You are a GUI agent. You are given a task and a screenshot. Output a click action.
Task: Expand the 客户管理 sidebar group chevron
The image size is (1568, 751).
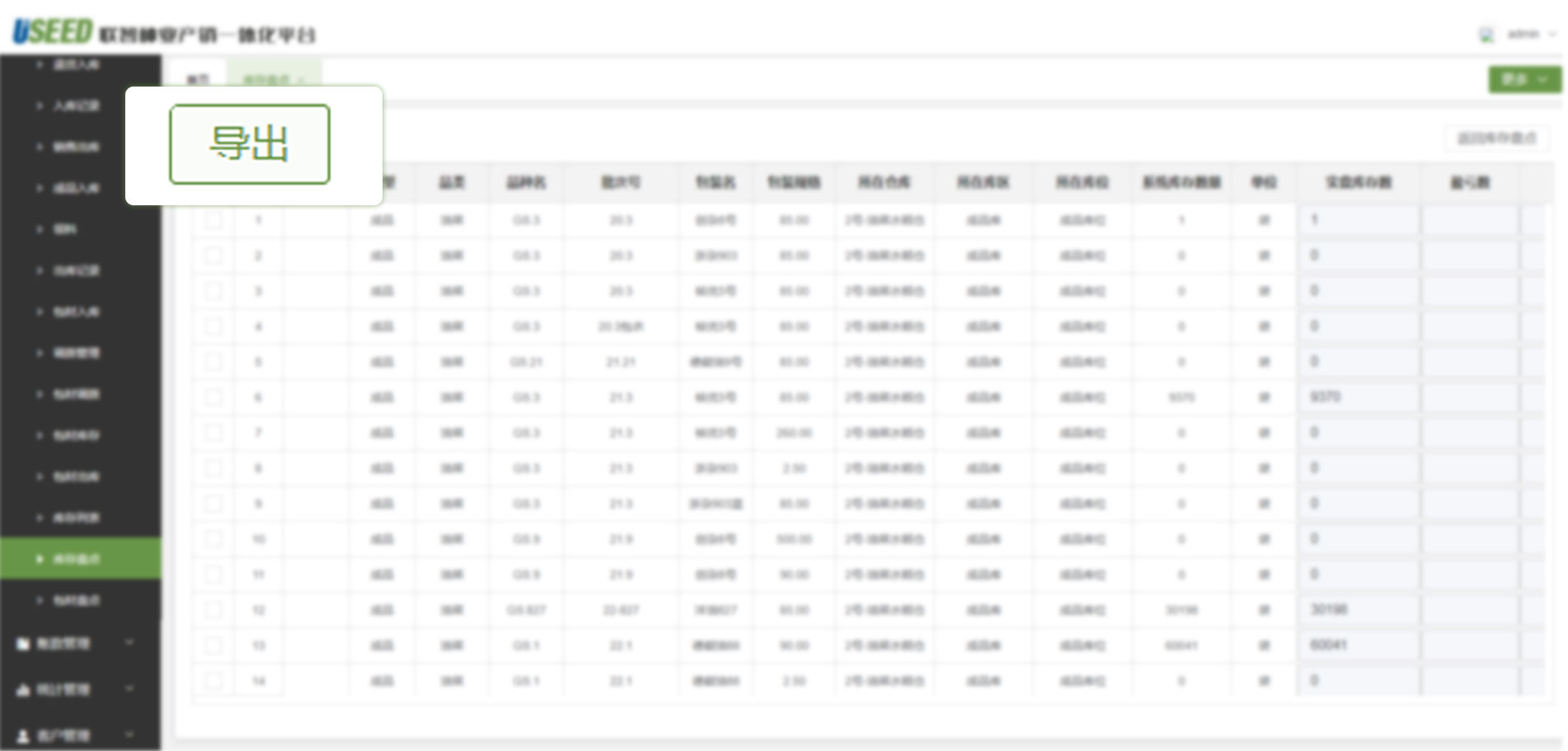(129, 735)
